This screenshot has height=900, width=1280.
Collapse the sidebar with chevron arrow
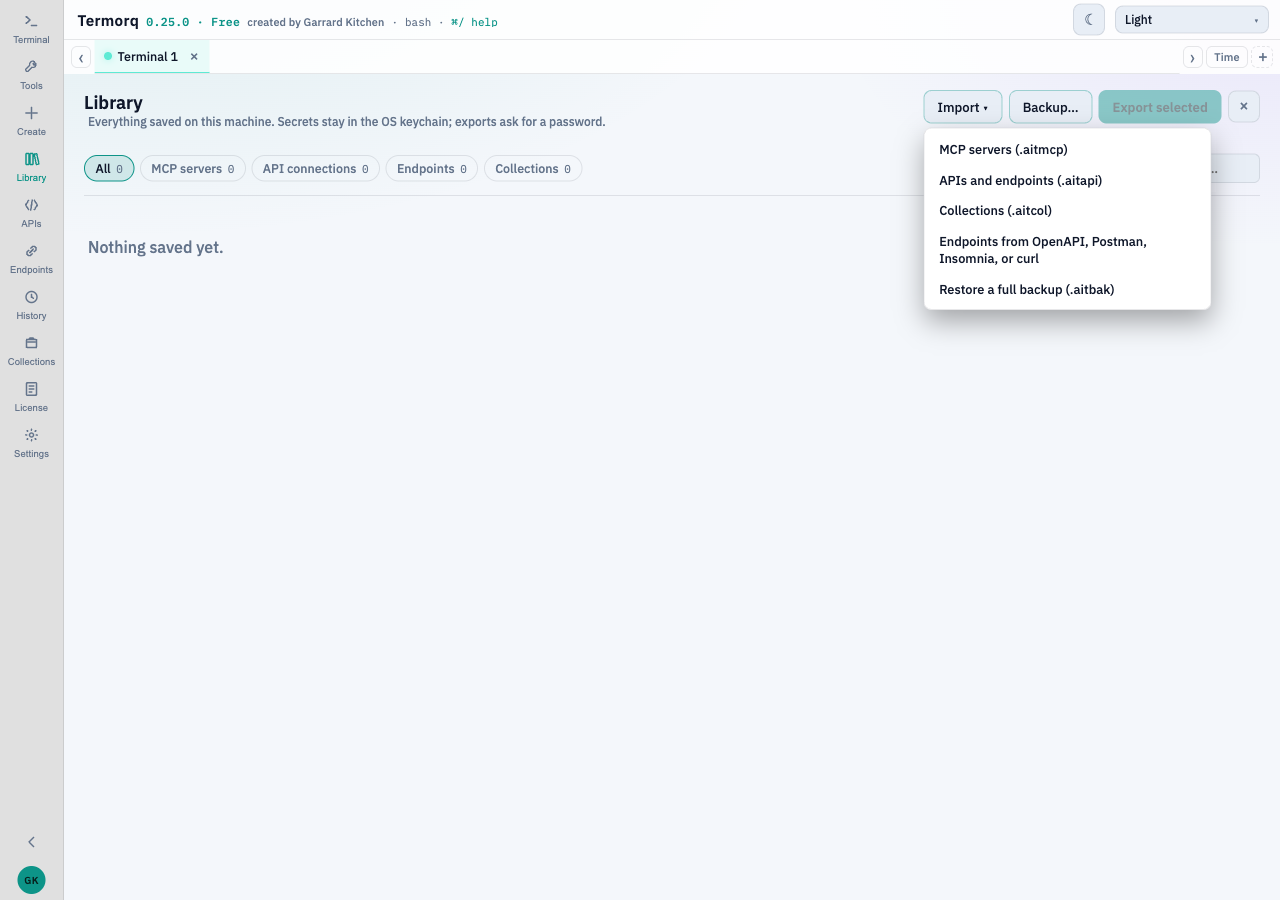(31, 842)
